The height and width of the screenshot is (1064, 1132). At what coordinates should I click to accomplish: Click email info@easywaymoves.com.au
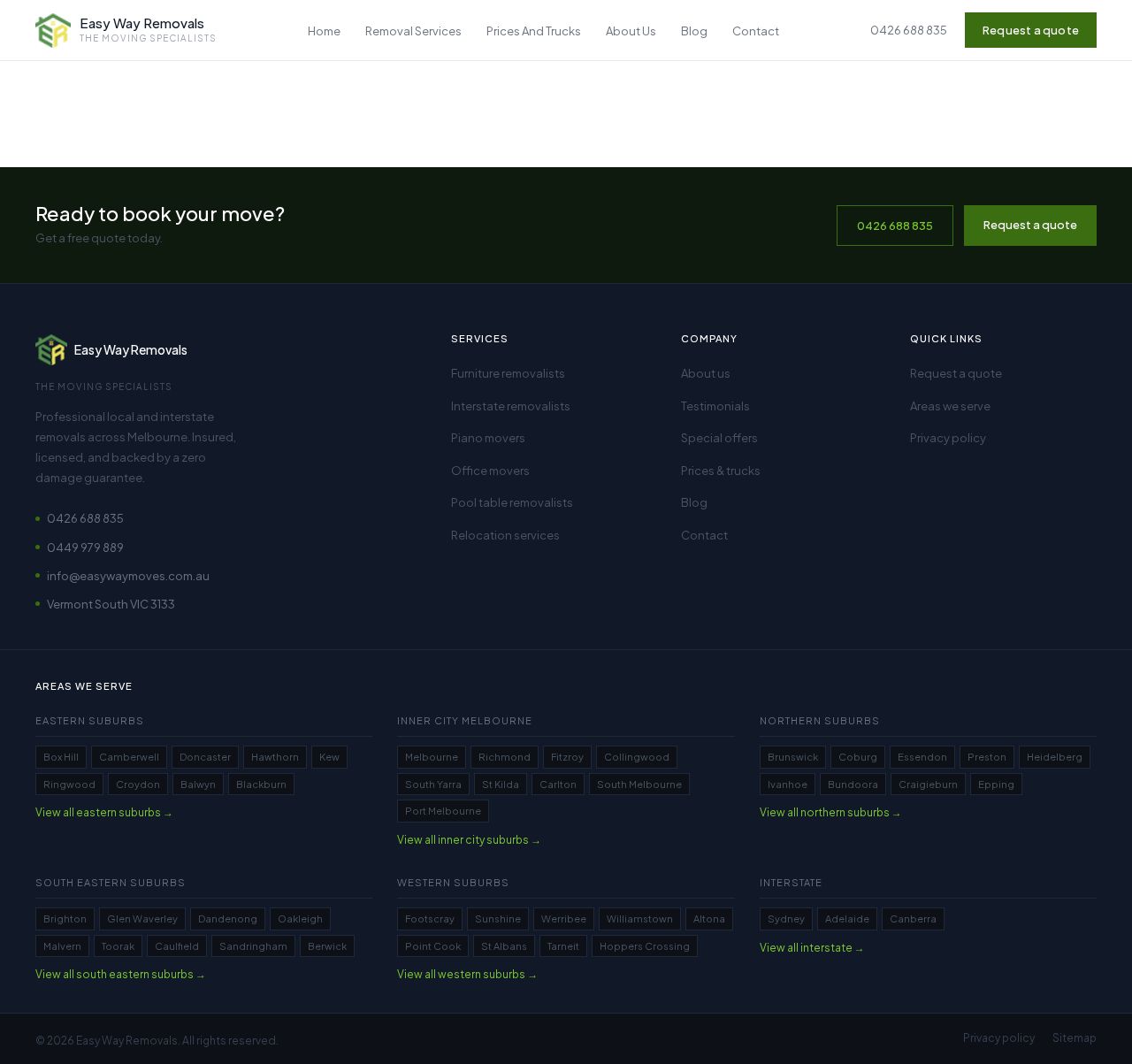pyautogui.click(x=128, y=576)
